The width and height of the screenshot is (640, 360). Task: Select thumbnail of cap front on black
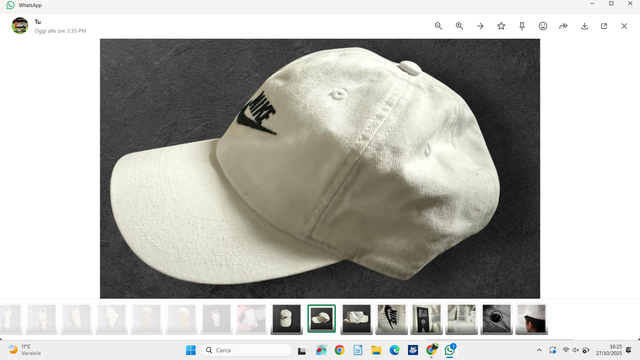(287, 319)
